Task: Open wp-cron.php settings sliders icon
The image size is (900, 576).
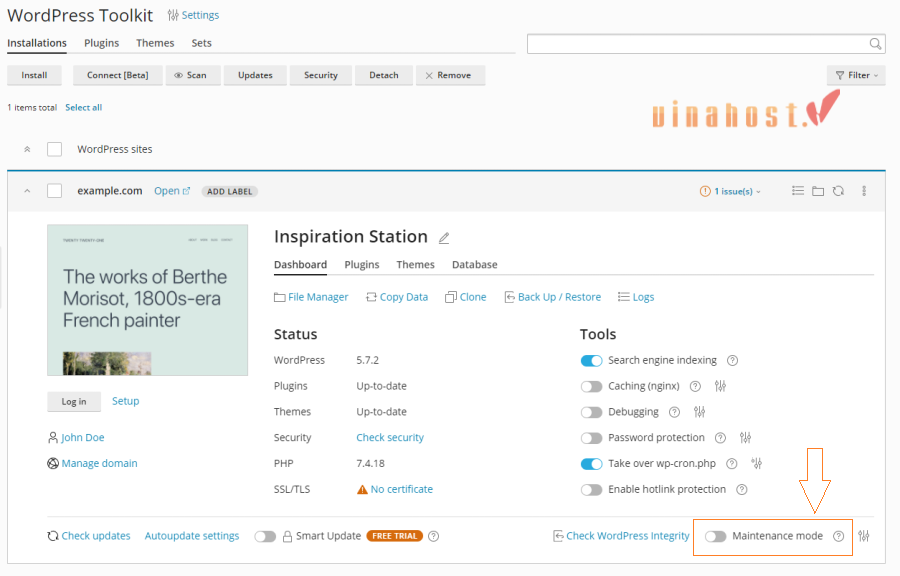Action: click(757, 464)
